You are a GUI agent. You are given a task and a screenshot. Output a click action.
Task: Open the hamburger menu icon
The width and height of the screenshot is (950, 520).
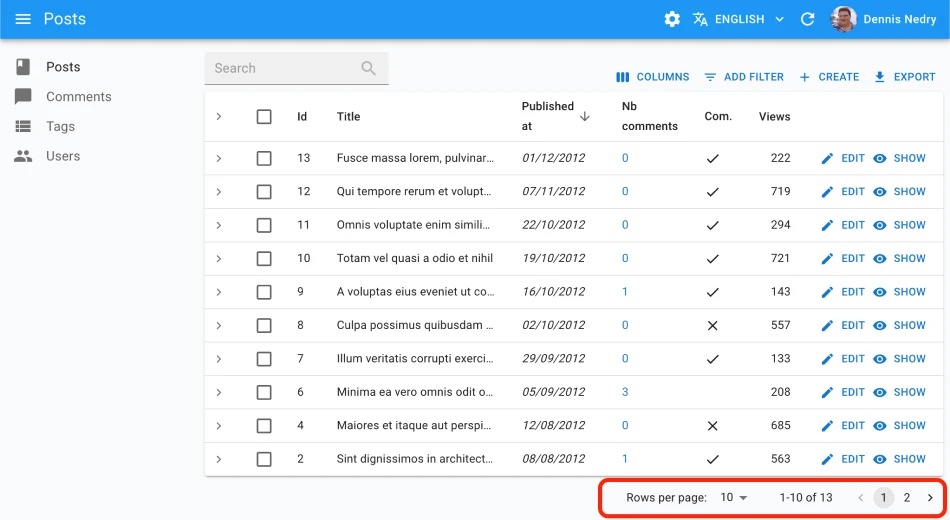23,19
